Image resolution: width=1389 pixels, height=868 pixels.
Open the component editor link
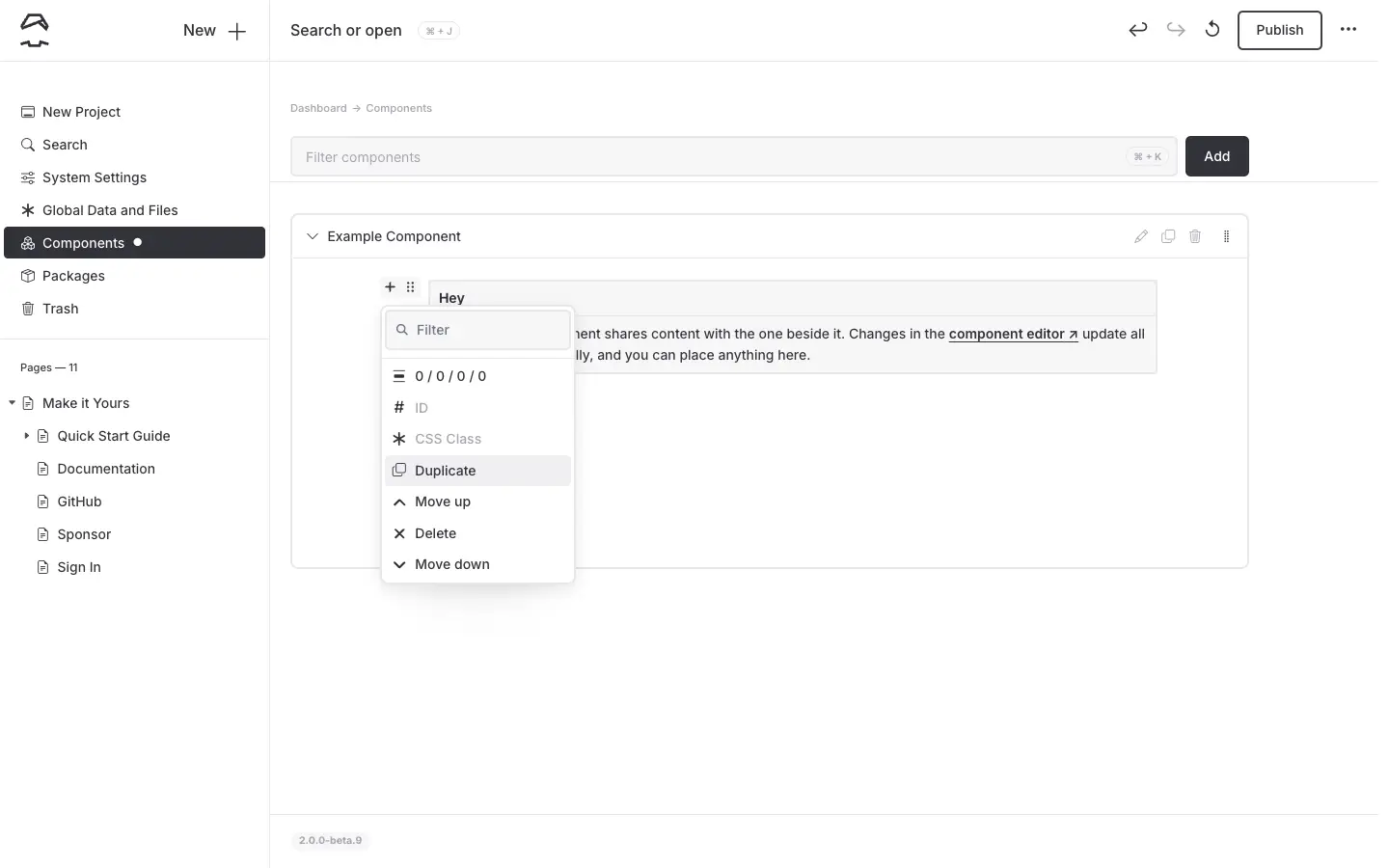pos(1012,334)
